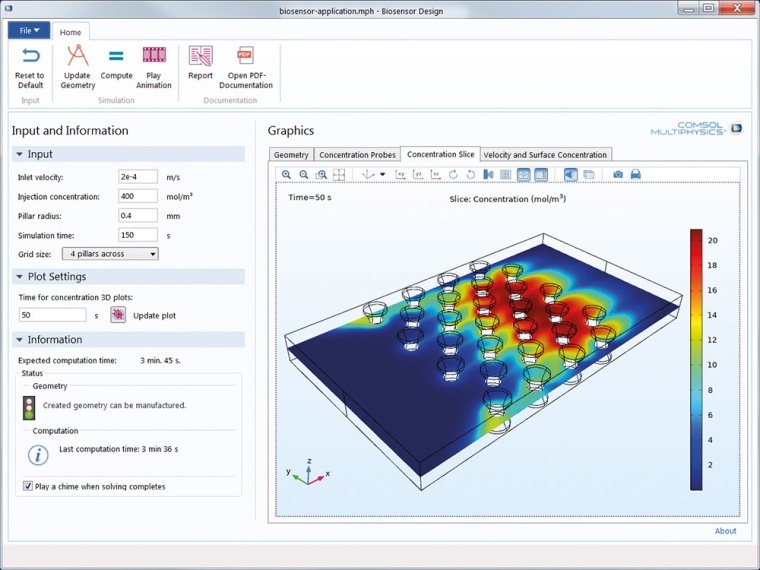760x570 pixels.
Task: Collapse the Information section
Action: (19, 340)
